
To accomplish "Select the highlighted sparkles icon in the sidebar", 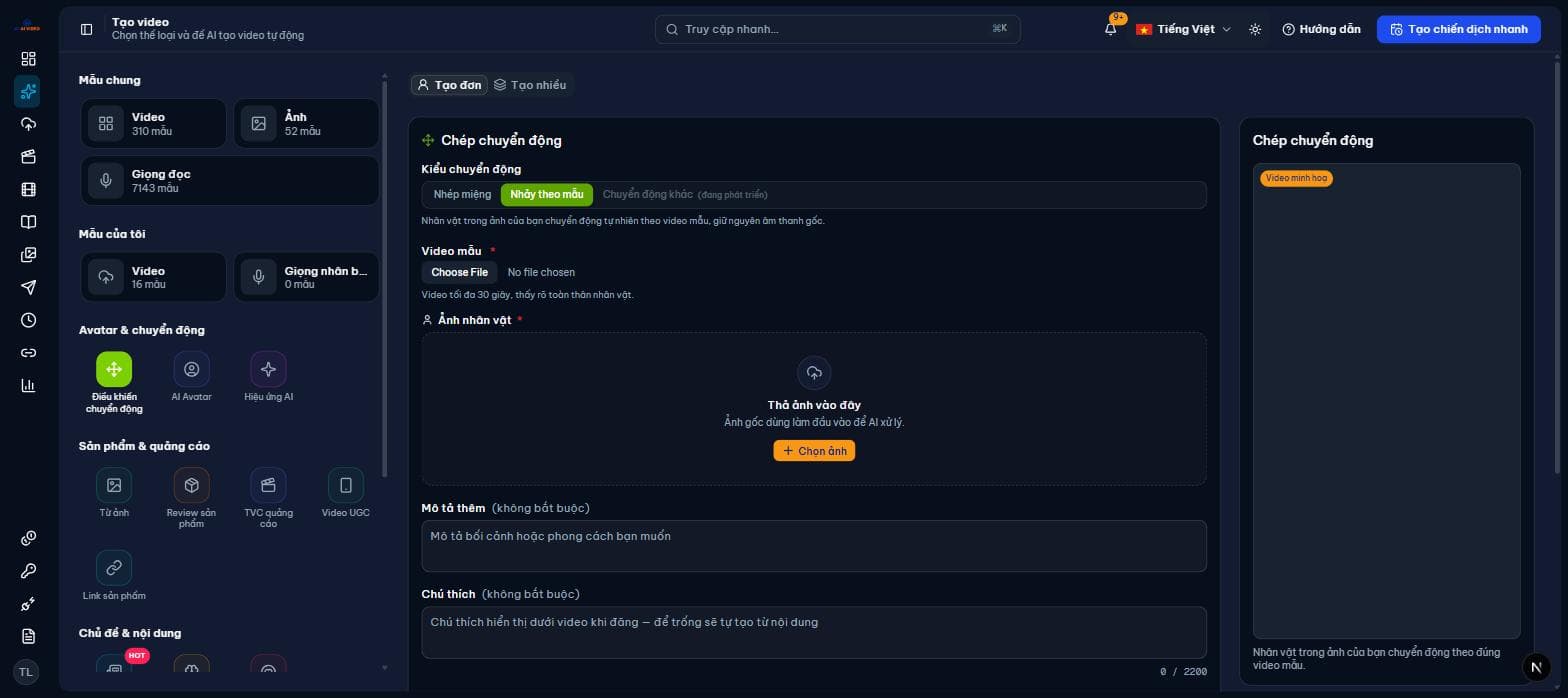I will coord(28,92).
